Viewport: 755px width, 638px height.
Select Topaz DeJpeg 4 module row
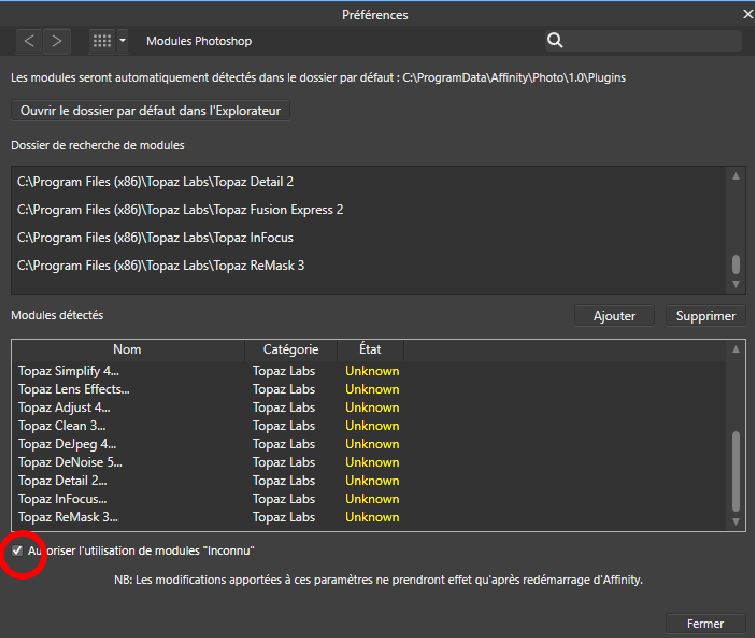[x=369, y=444]
